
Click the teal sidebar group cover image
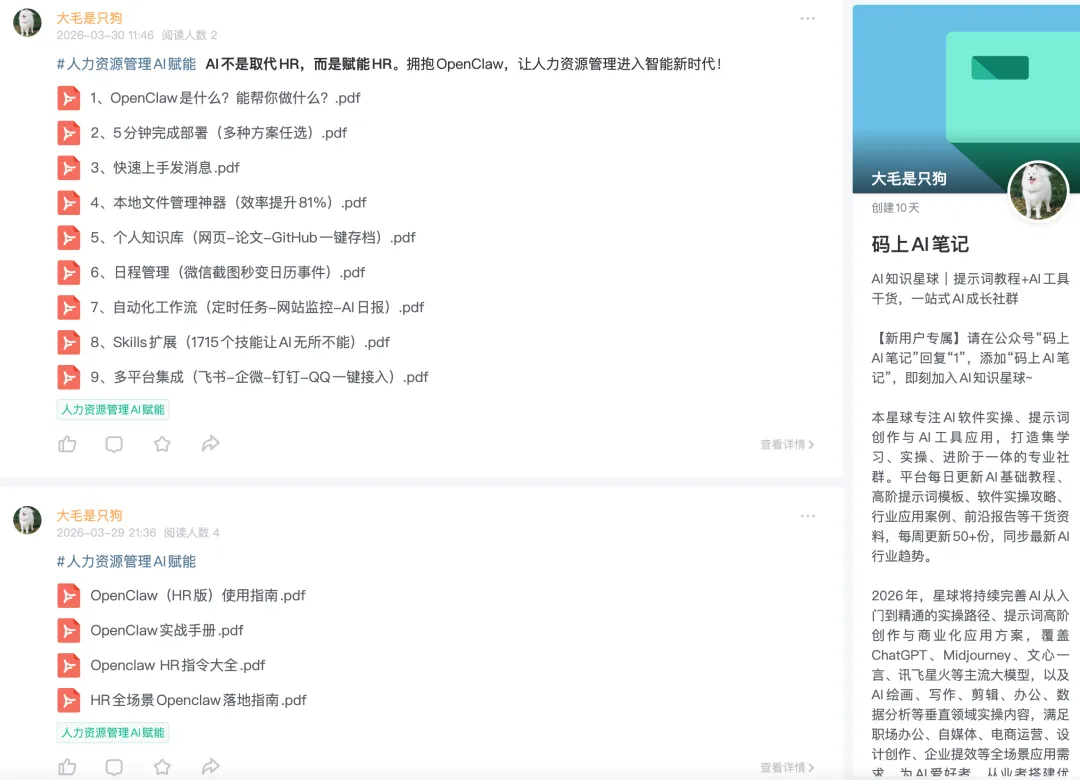(966, 99)
